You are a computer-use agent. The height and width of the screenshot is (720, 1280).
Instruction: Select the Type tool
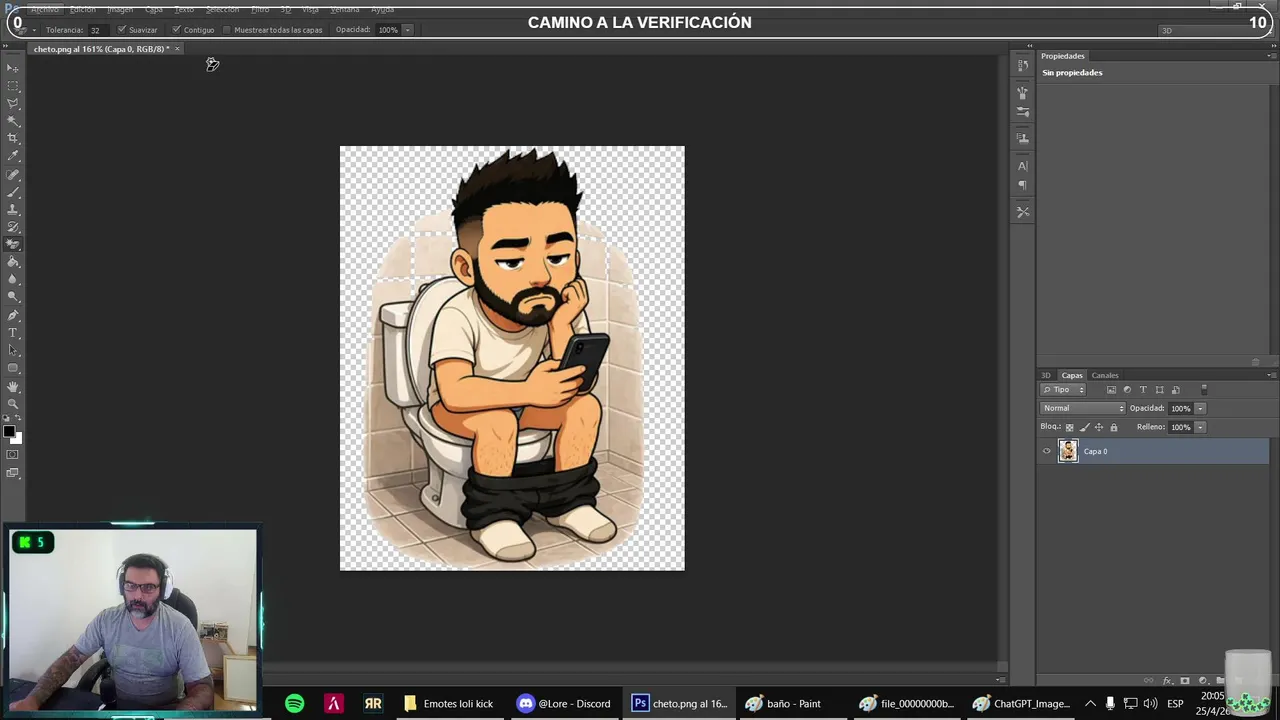tap(13, 332)
